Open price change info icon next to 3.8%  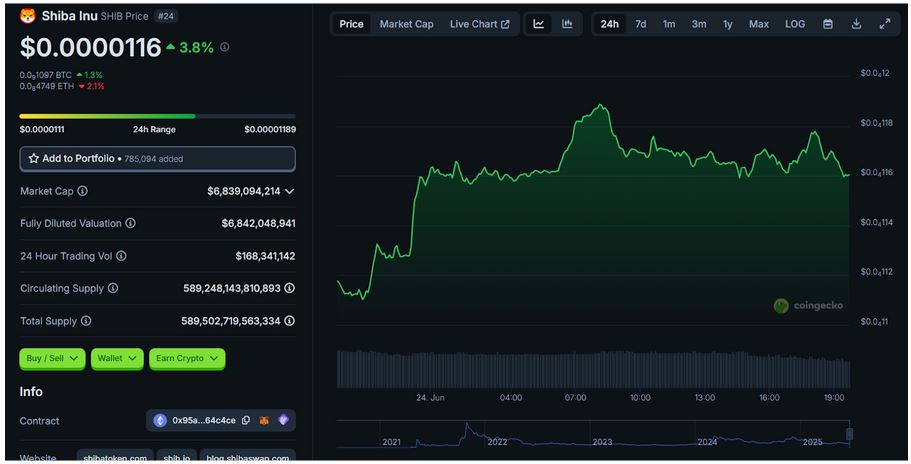point(225,47)
